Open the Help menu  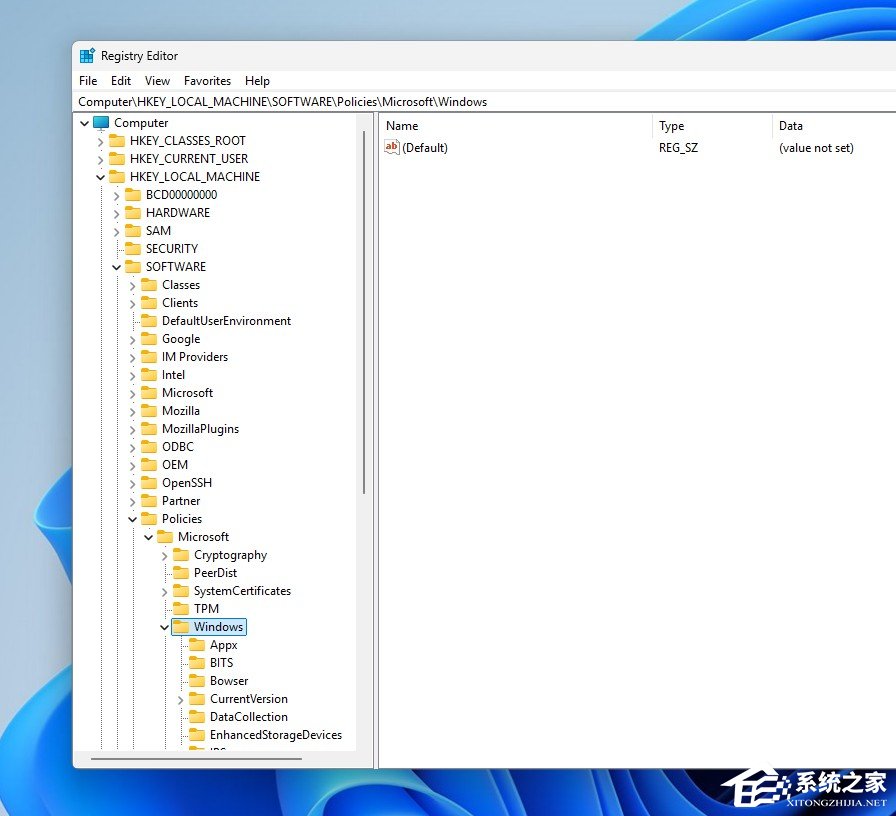click(x=257, y=81)
